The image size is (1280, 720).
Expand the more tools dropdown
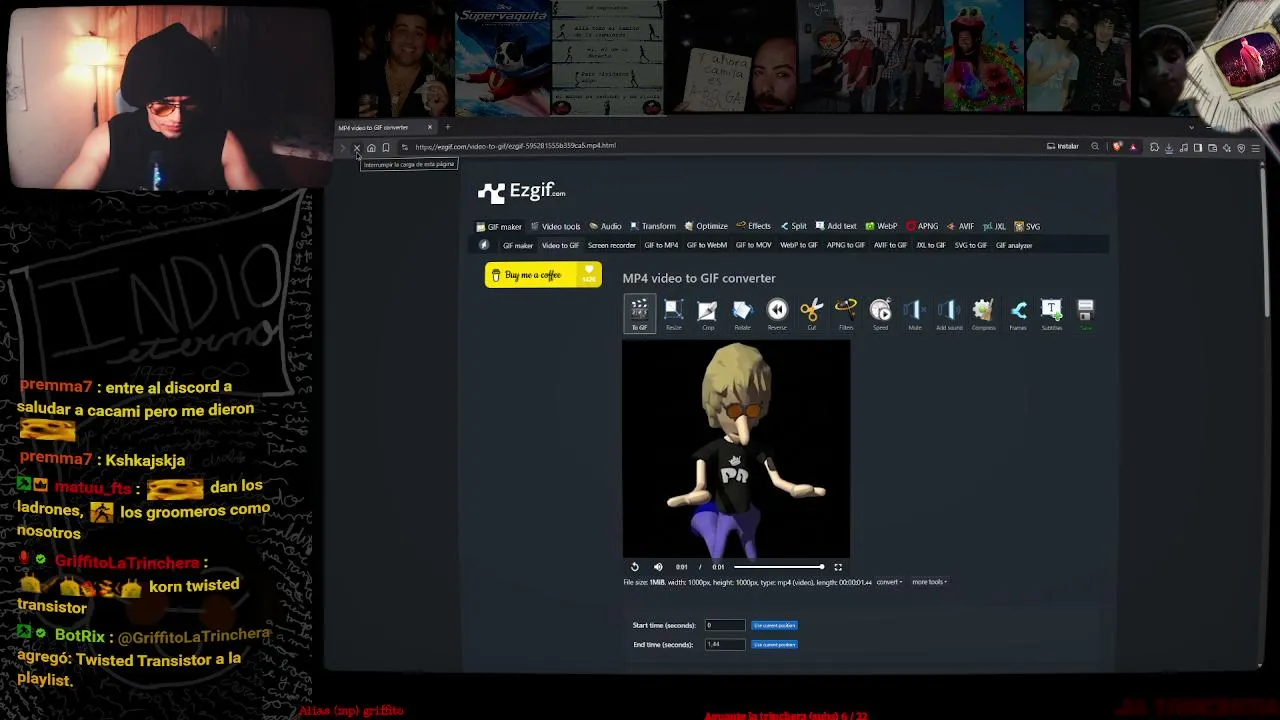(x=929, y=582)
